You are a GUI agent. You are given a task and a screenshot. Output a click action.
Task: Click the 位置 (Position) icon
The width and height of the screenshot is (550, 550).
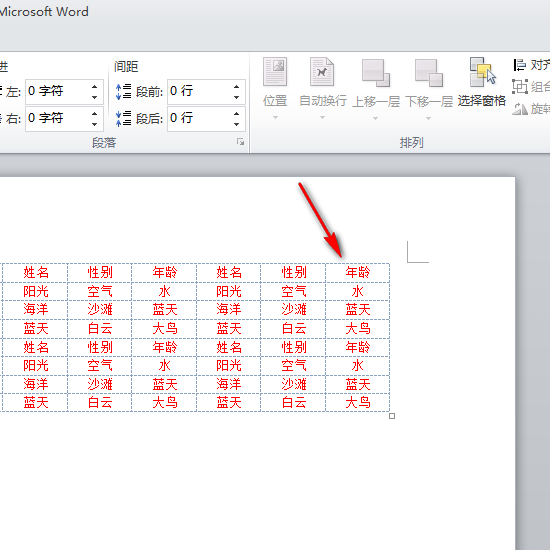coord(275,72)
